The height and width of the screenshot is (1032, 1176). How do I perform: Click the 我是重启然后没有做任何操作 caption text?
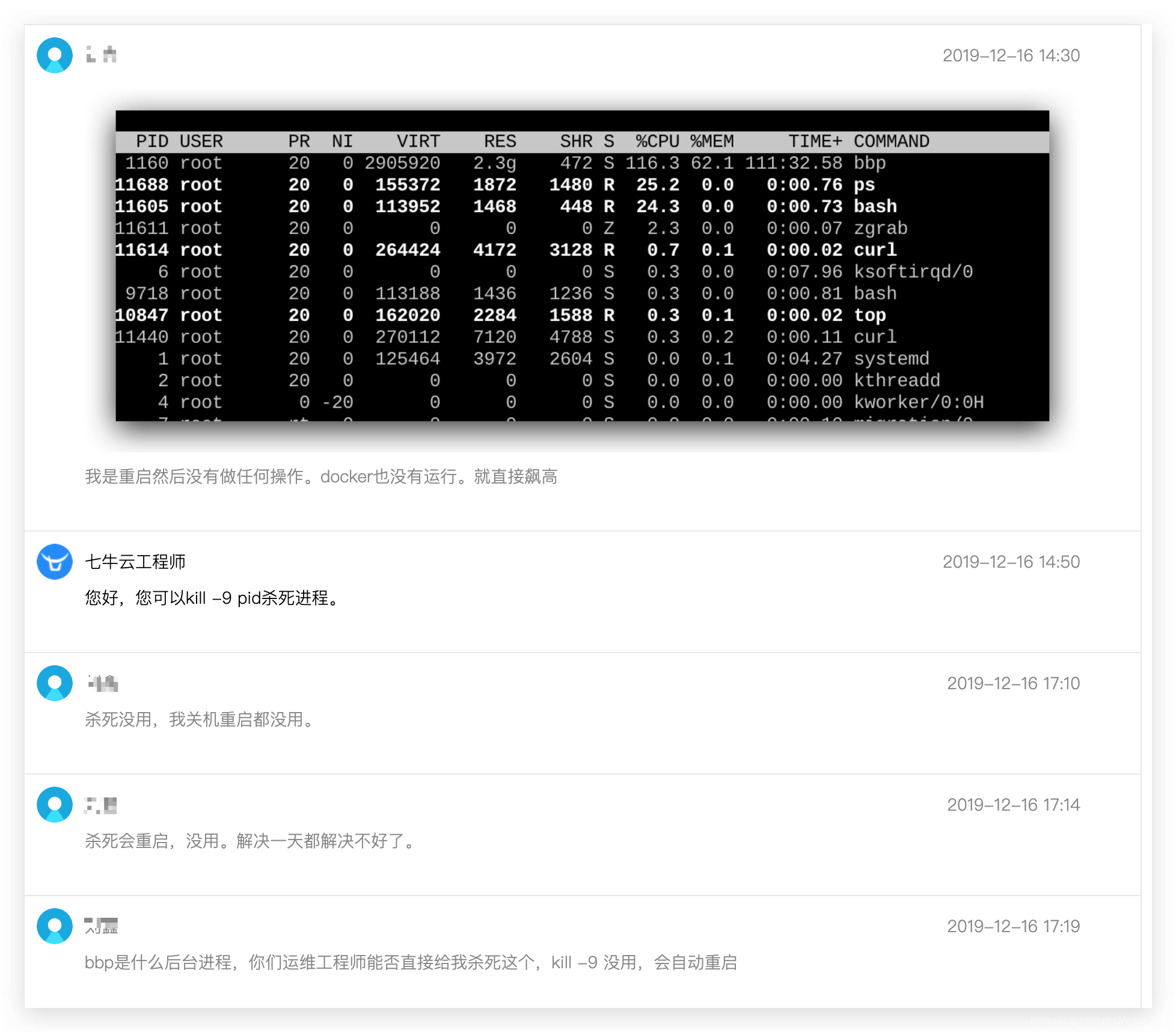tap(320, 477)
